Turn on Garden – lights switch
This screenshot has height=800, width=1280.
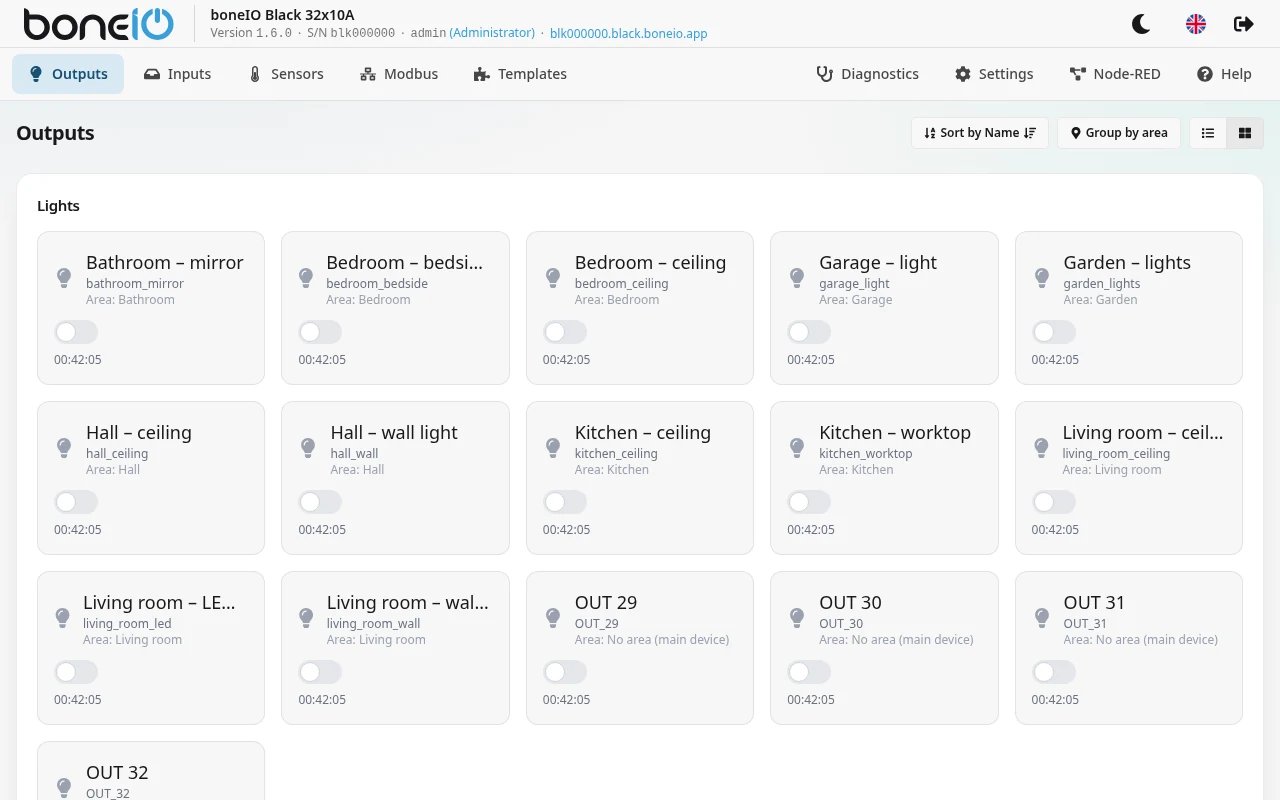pos(1054,332)
